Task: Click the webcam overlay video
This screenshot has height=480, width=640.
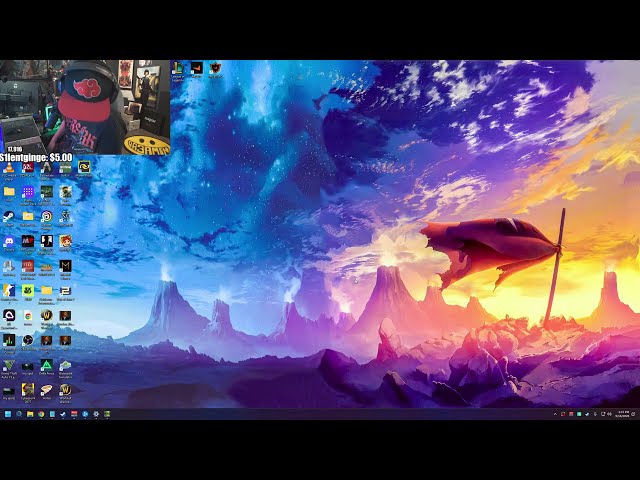Action: (85, 107)
